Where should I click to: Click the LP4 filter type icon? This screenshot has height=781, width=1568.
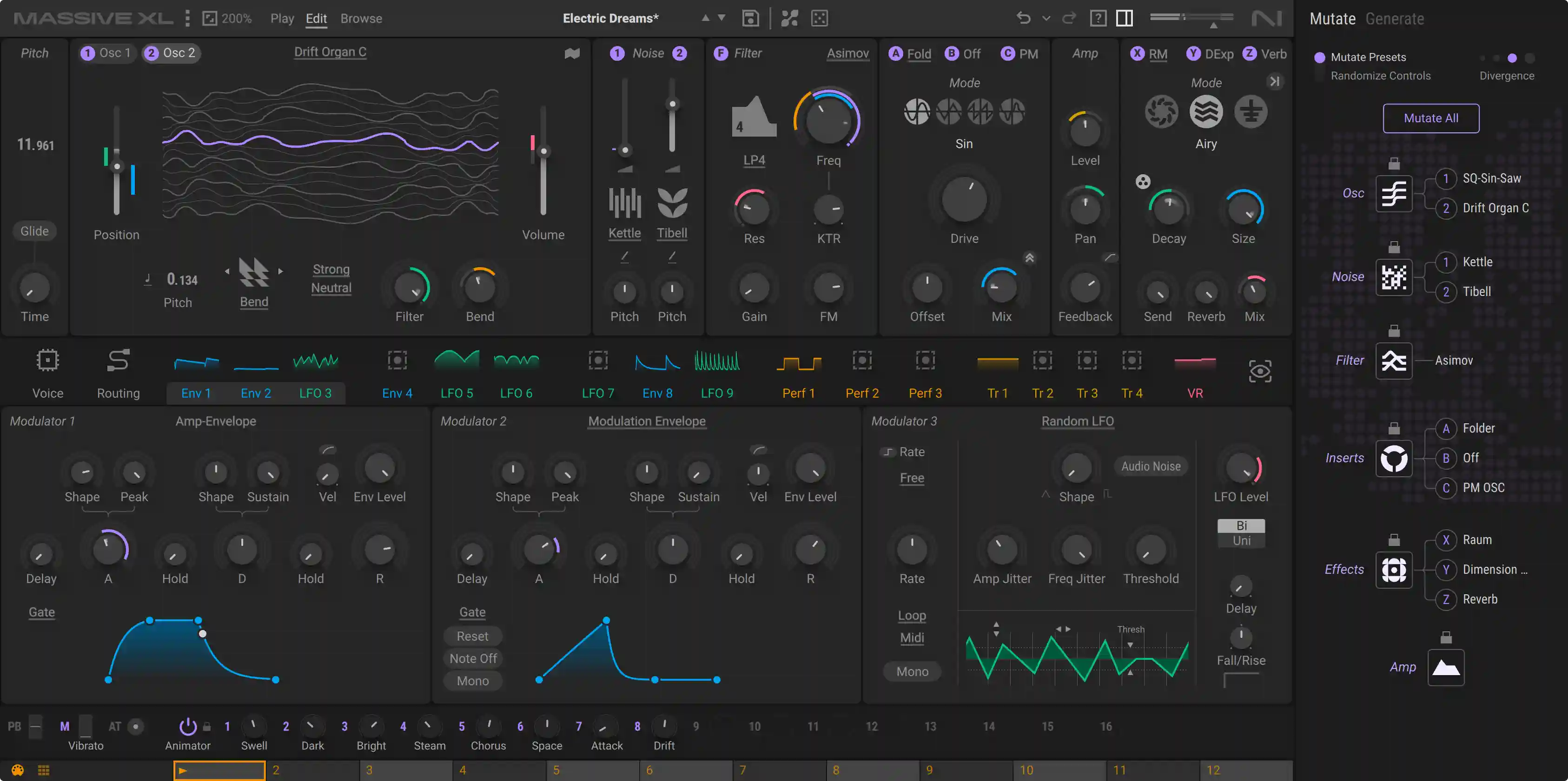click(x=754, y=116)
